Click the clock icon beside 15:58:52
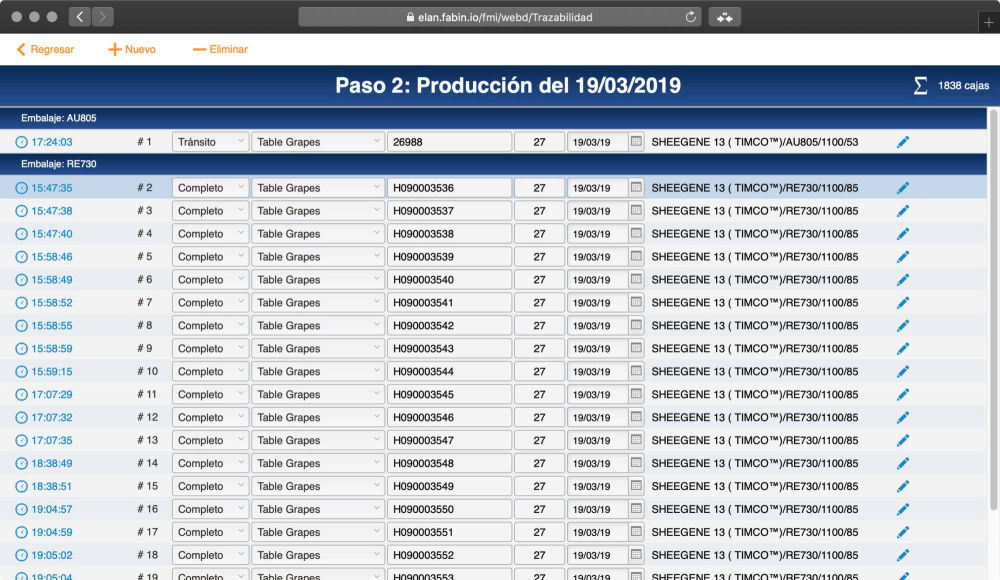 22,303
